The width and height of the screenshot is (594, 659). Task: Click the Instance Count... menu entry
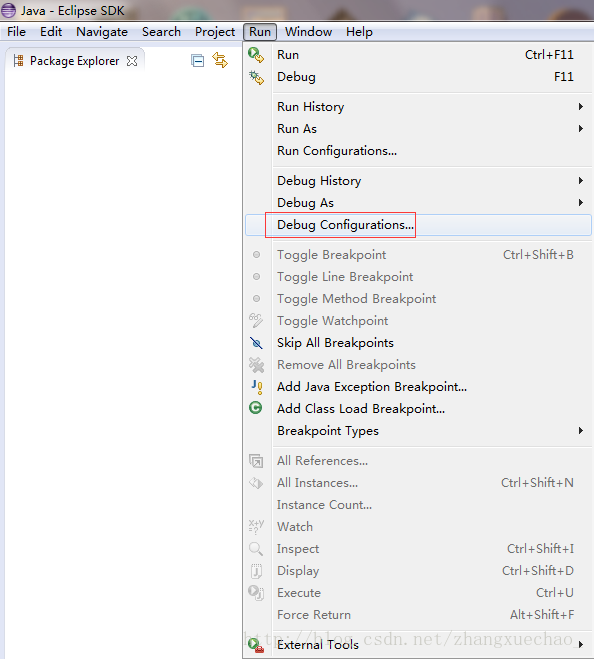[418, 505]
